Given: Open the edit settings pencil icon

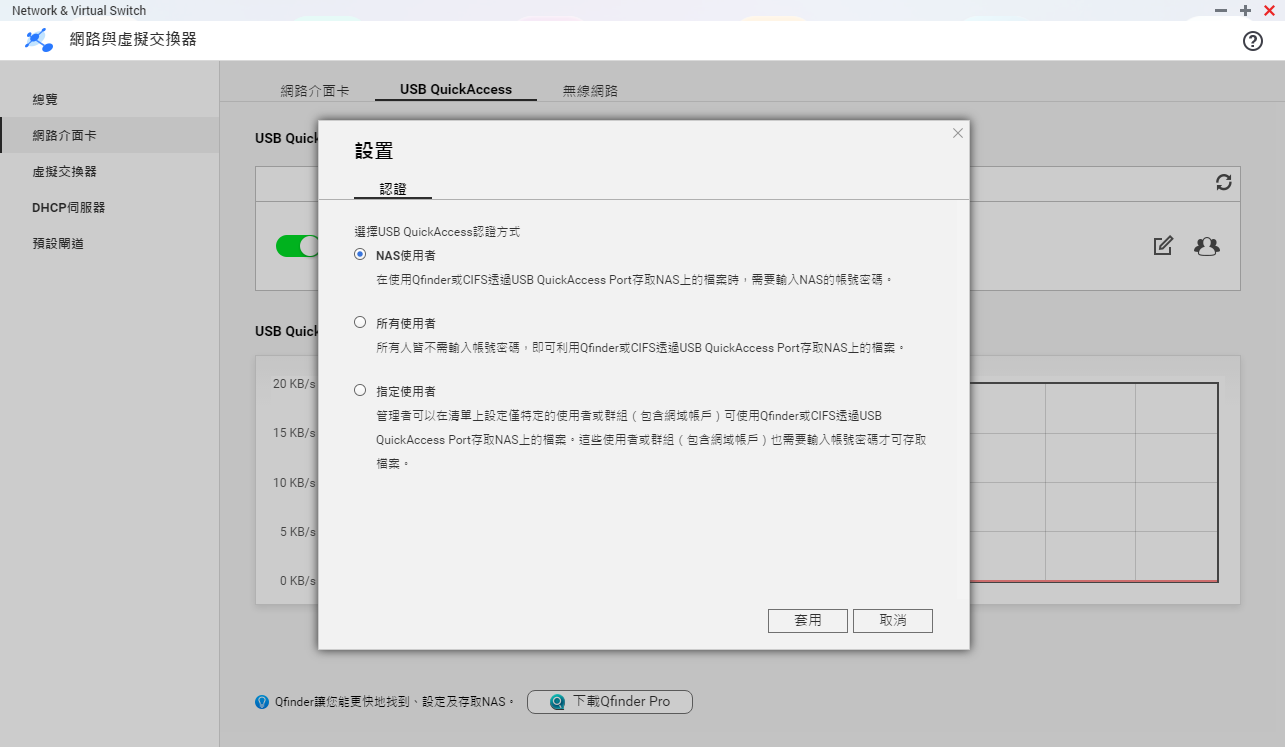Looking at the screenshot, I should 1162,245.
